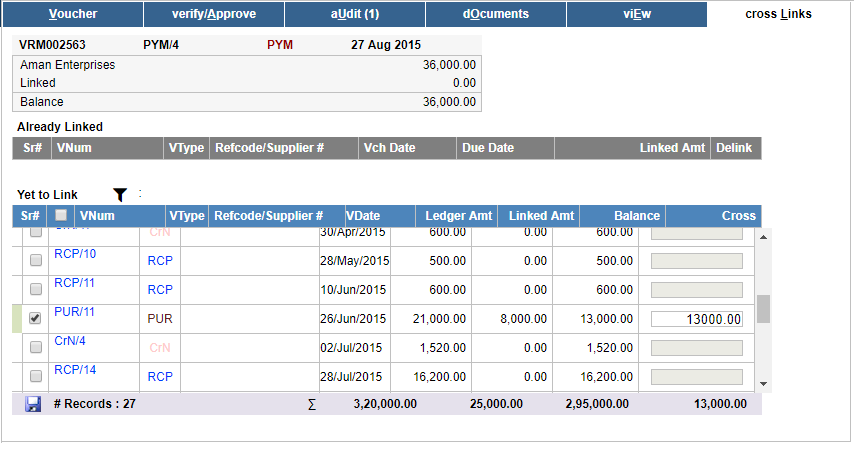Open the RCP/11 voucher link
The image size is (854, 449).
pyautogui.click(x=74, y=283)
